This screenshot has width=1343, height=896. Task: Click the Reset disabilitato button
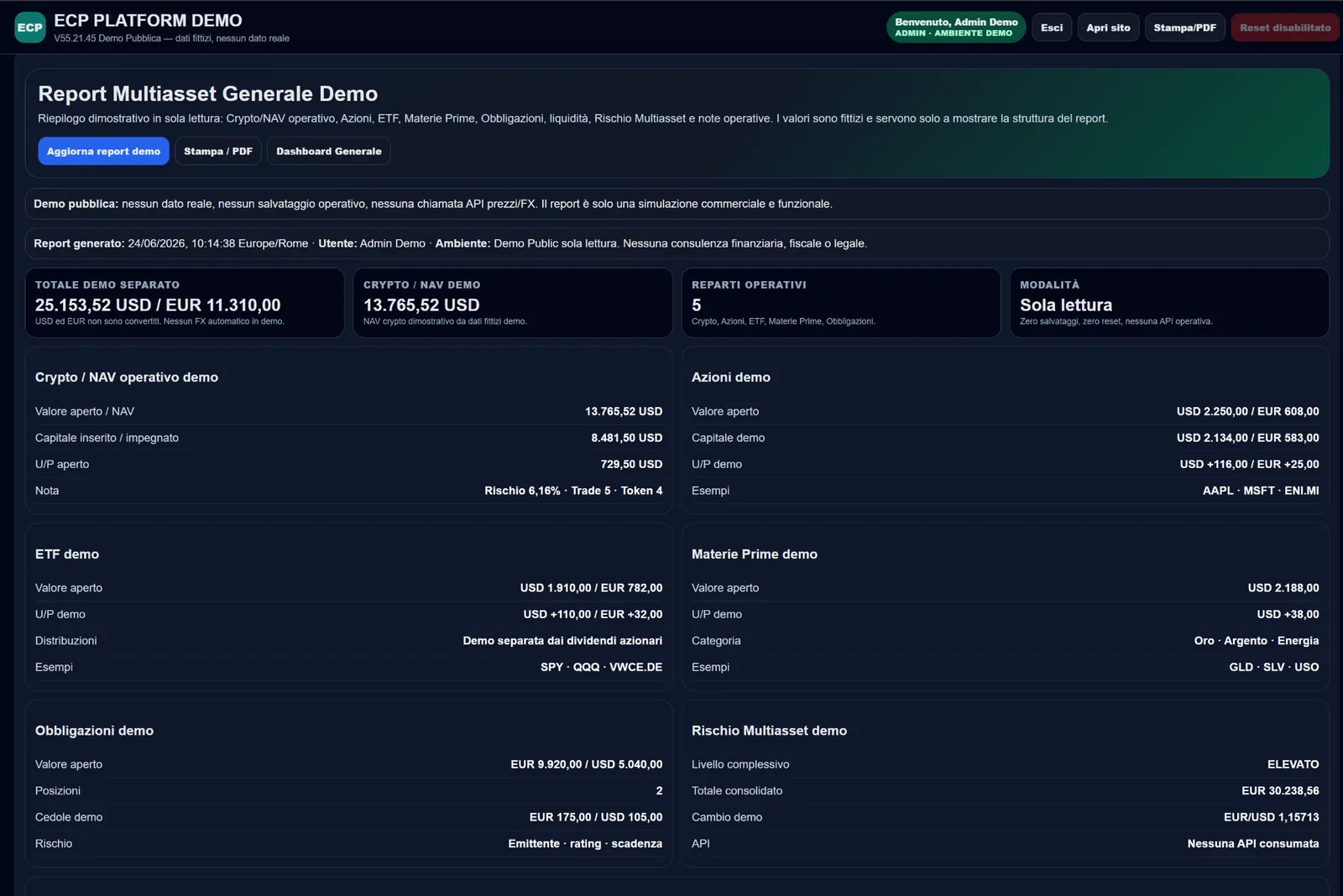coord(1285,28)
